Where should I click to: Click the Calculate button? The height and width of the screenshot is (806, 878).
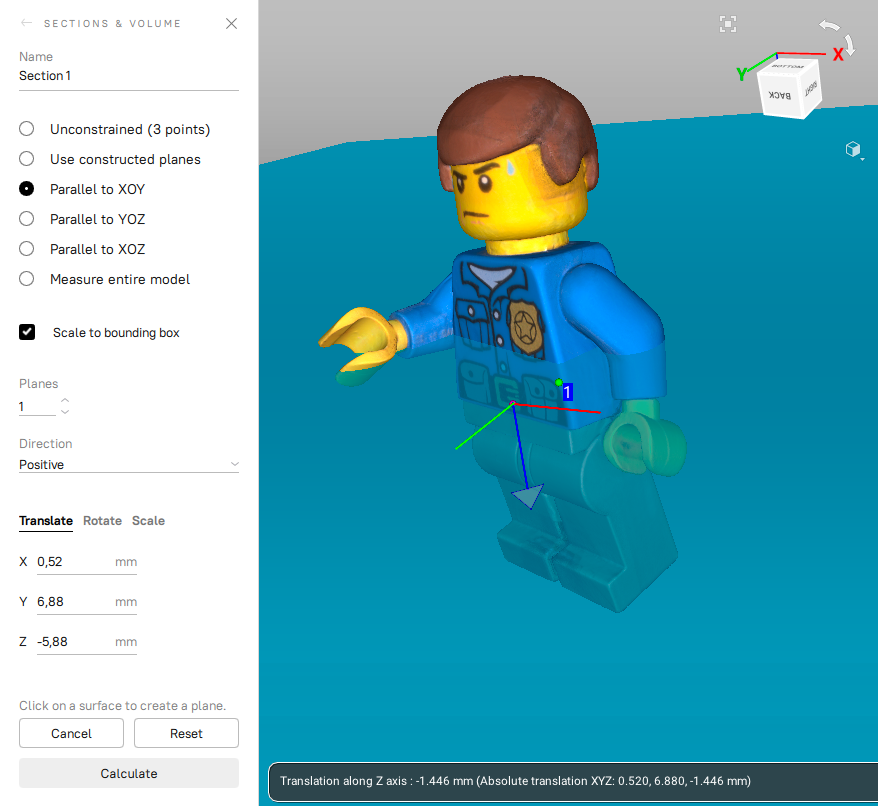(x=129, y=773)
